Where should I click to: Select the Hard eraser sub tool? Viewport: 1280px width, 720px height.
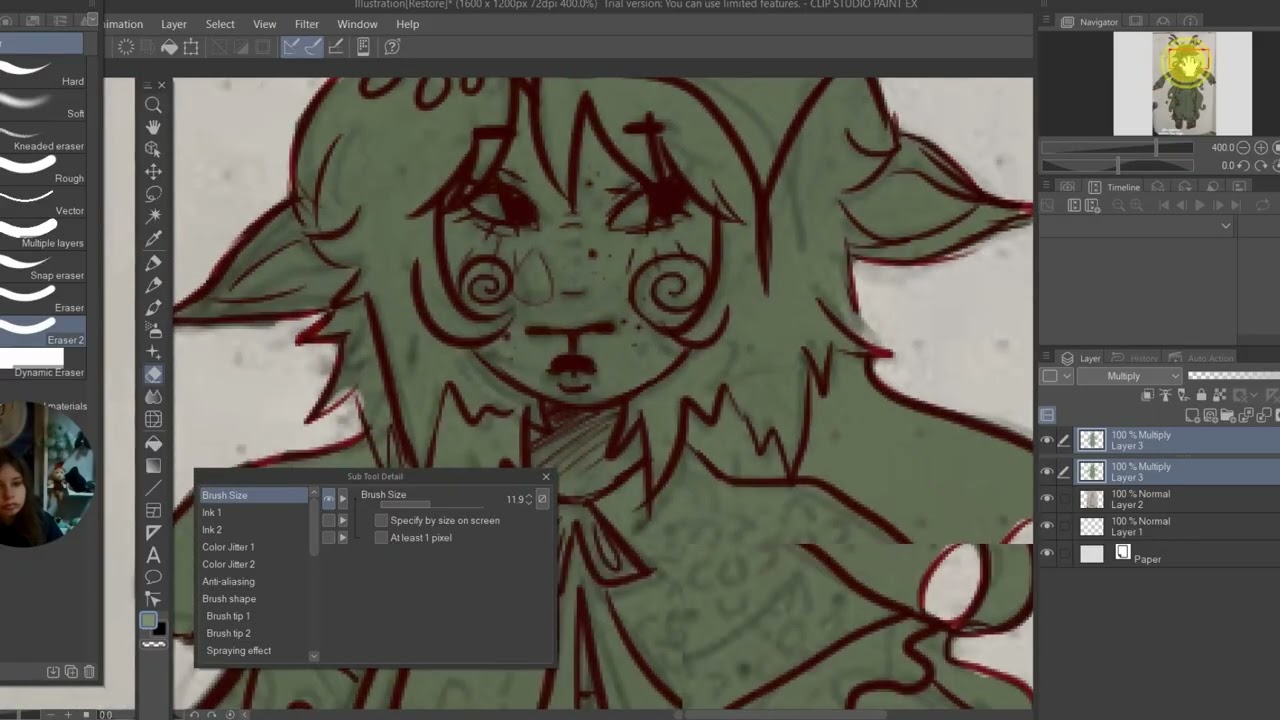(42, 72)
